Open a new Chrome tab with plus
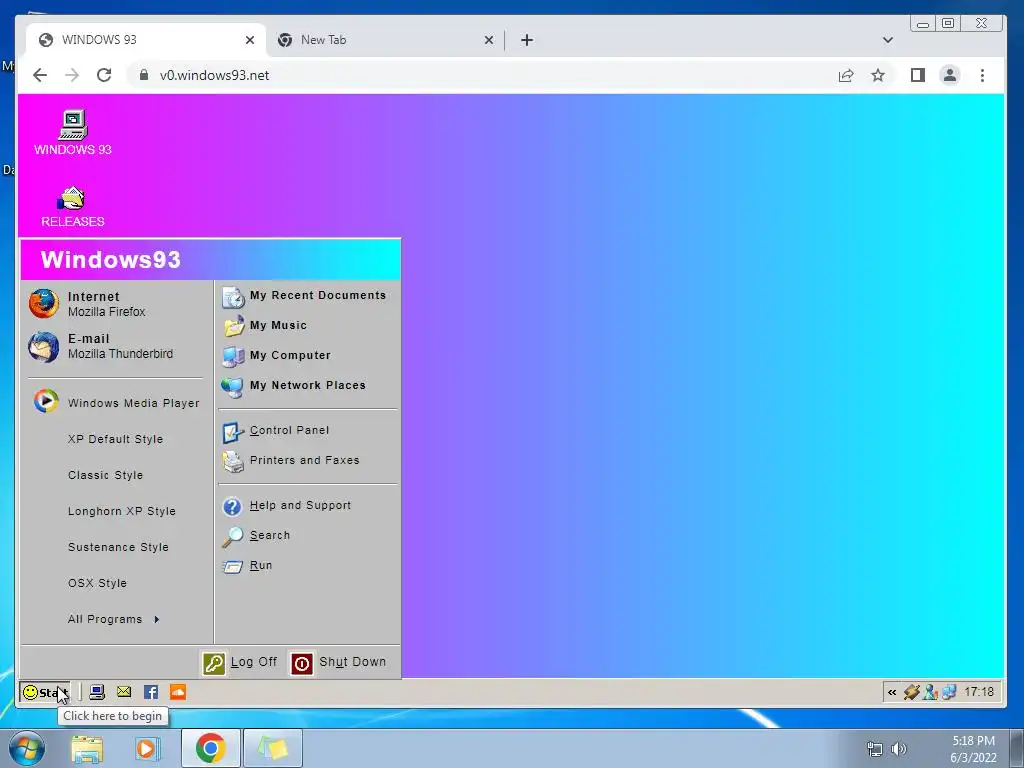Viewport: 1024px width, 768px height. pyautogui.click(x=527, y=40)
